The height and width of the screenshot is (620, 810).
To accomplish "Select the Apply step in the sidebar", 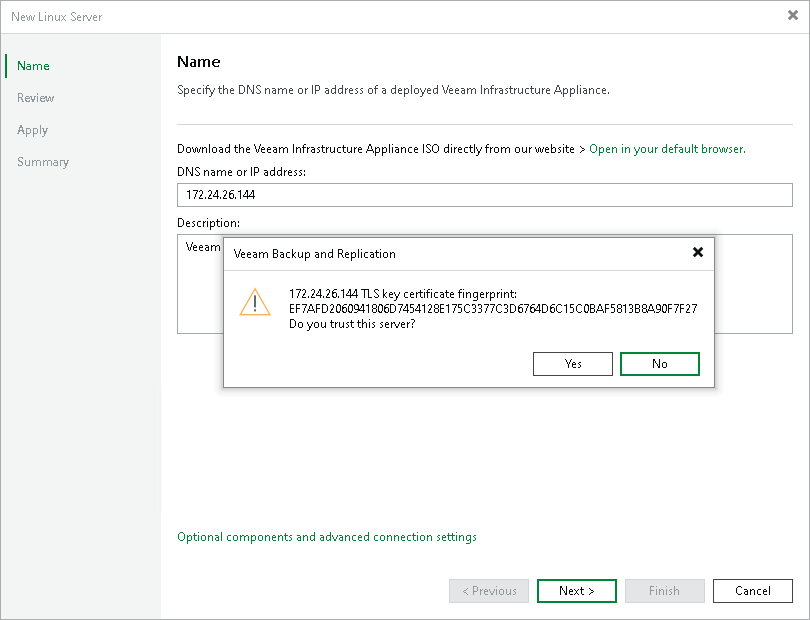I will pos(32,129).
